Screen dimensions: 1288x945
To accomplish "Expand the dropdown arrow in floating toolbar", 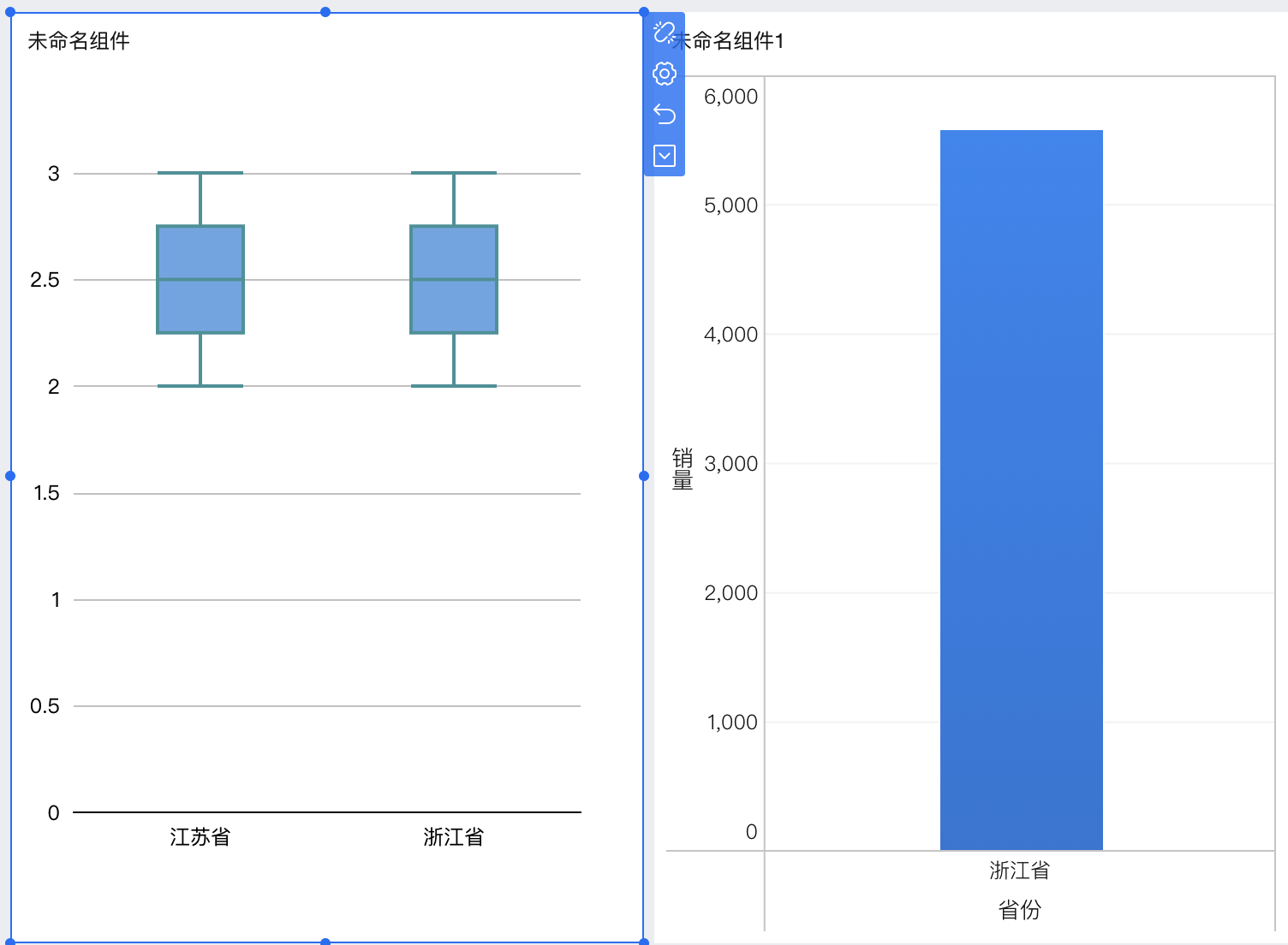I will coord(664,155).
